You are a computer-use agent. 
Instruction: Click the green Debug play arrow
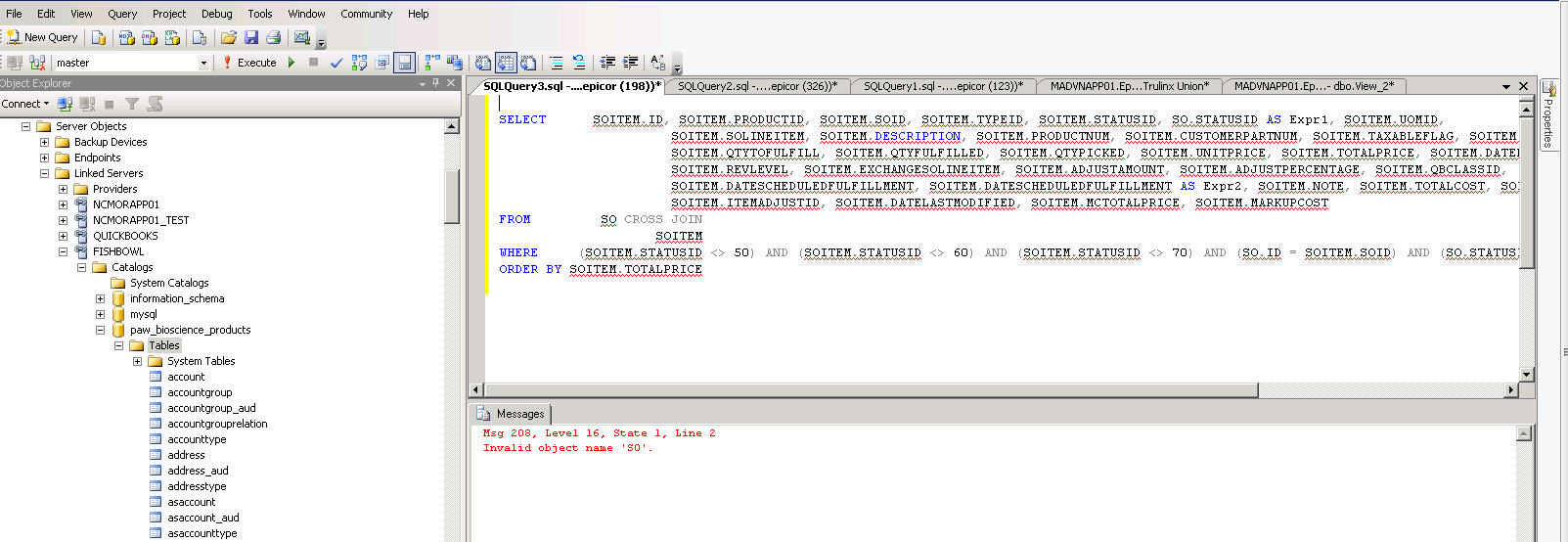click(x=291, y=63)
